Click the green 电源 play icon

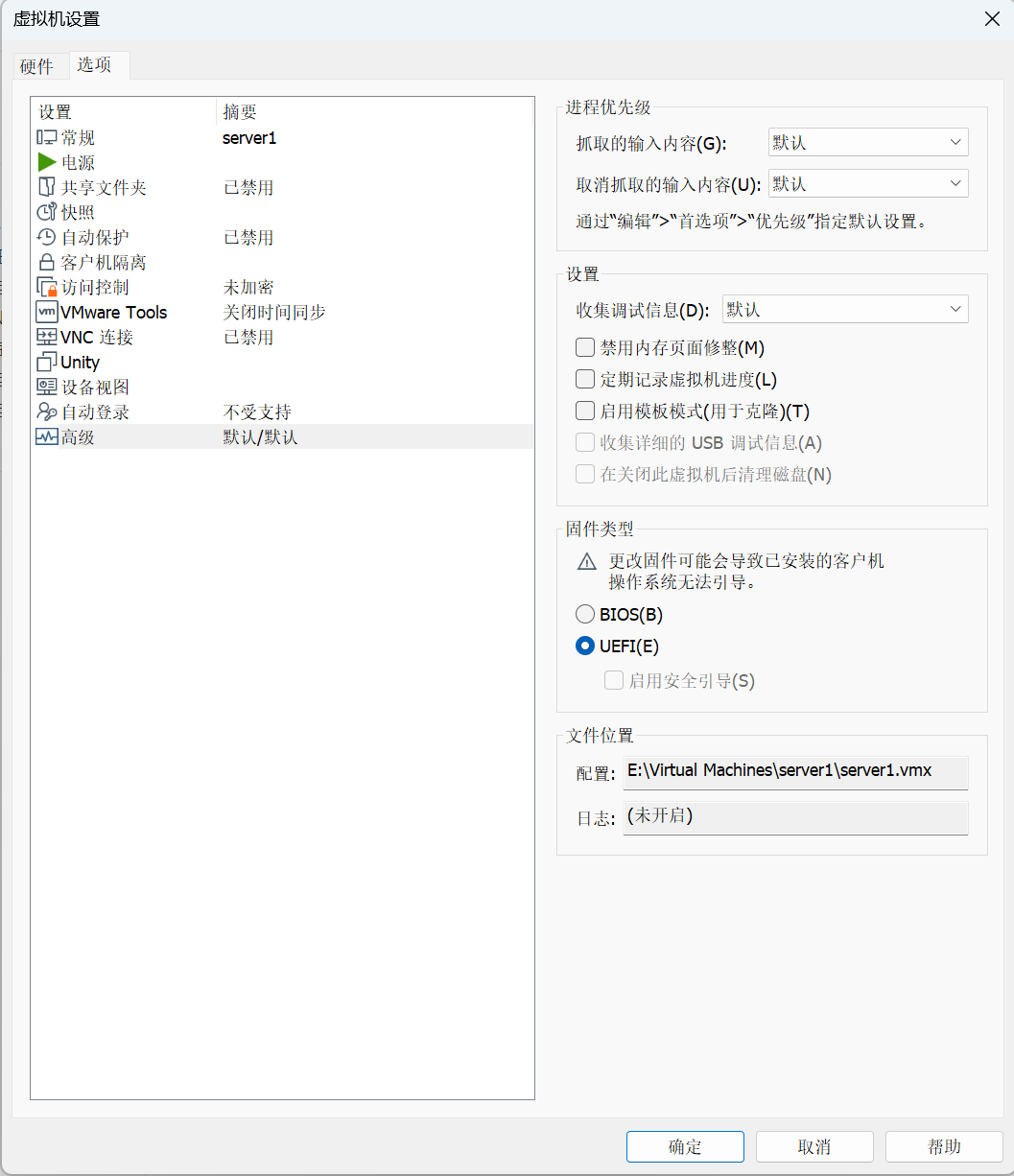(47, 163)
